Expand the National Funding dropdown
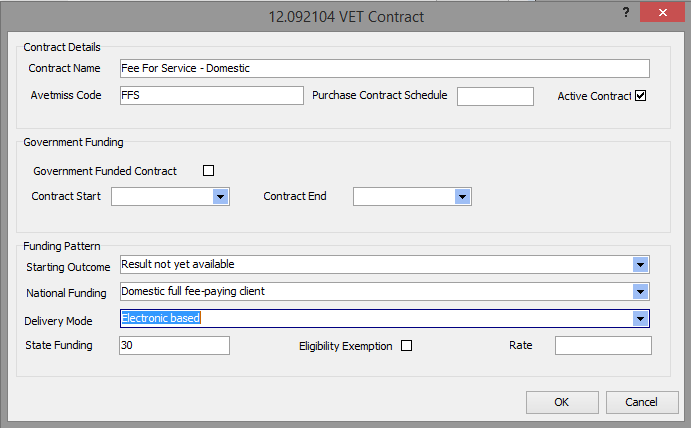 point(640,292)
